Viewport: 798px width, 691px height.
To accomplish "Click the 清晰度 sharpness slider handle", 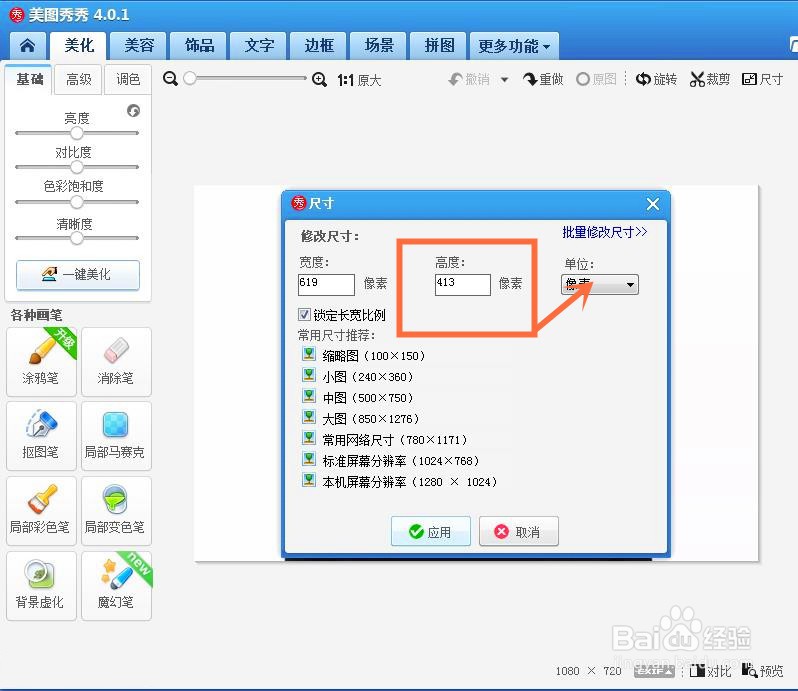I will click(77, 238).
